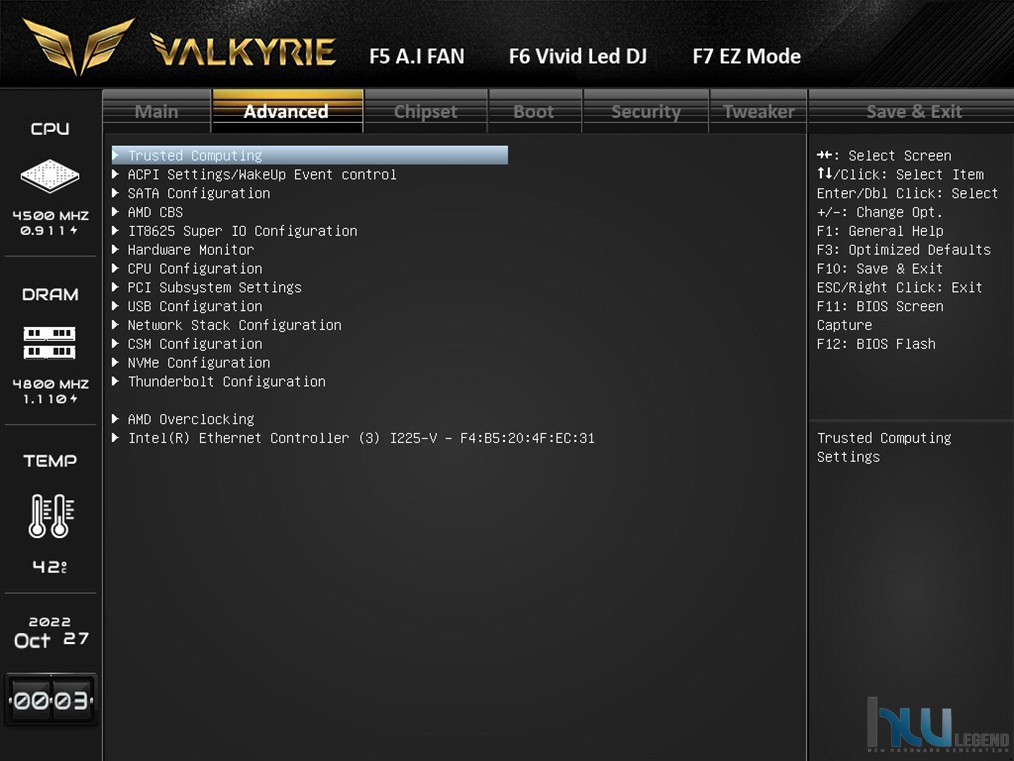
Task: Open Hardware Monitor entry
Action: [191, 250]
